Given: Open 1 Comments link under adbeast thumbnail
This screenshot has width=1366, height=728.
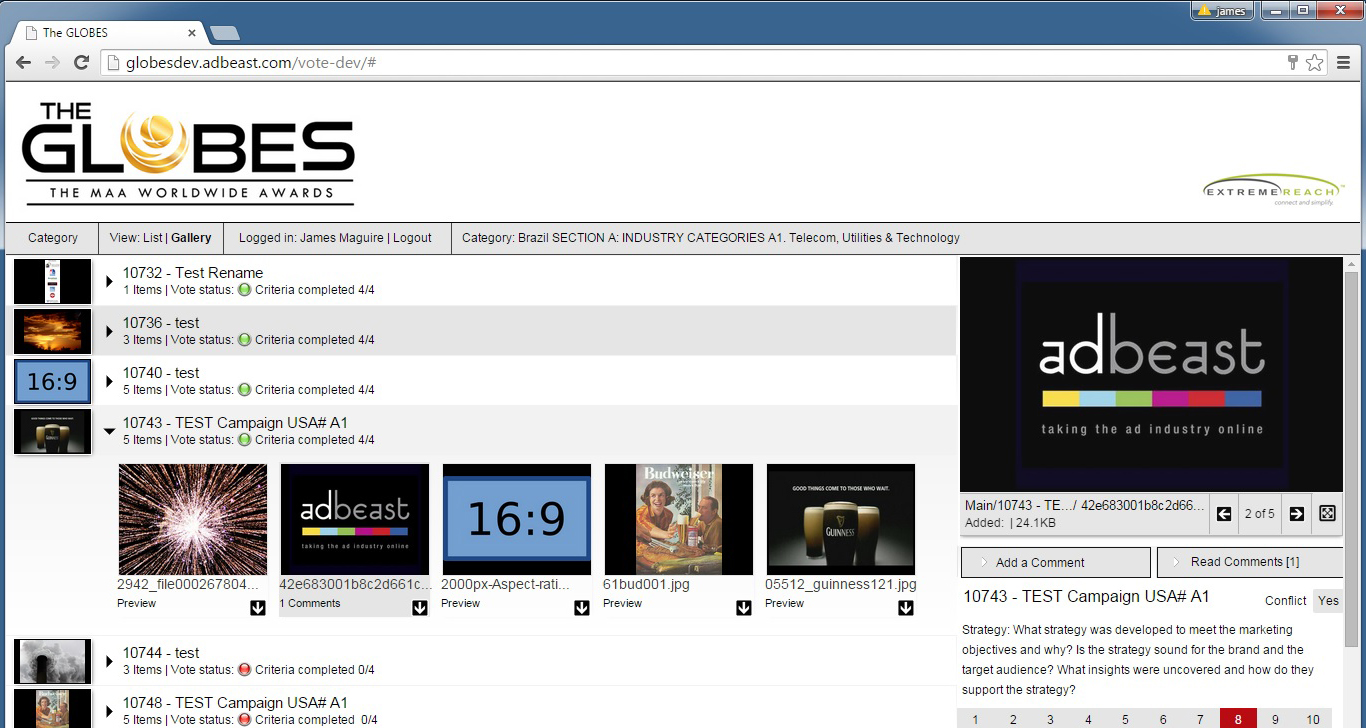Looking at the screenshot, I should [310, 603].
